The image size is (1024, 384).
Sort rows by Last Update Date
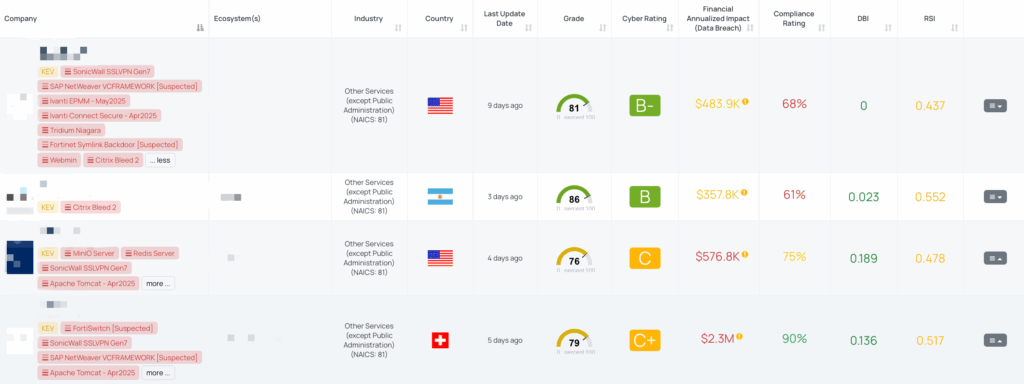click(528, 27)
